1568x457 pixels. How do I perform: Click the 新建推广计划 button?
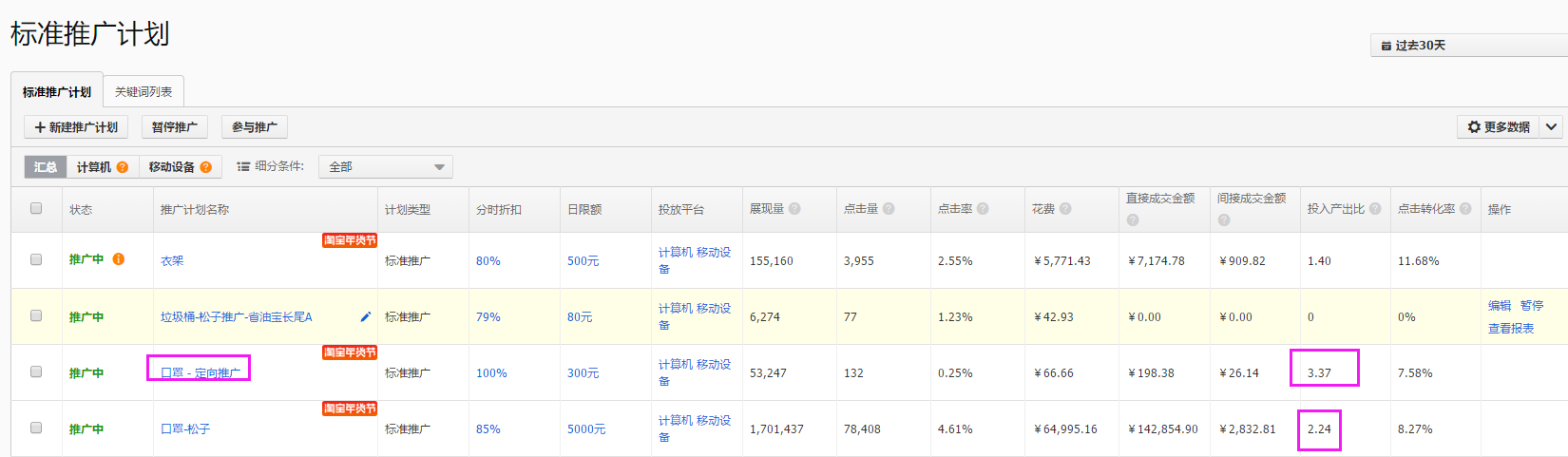pos(76,127)
